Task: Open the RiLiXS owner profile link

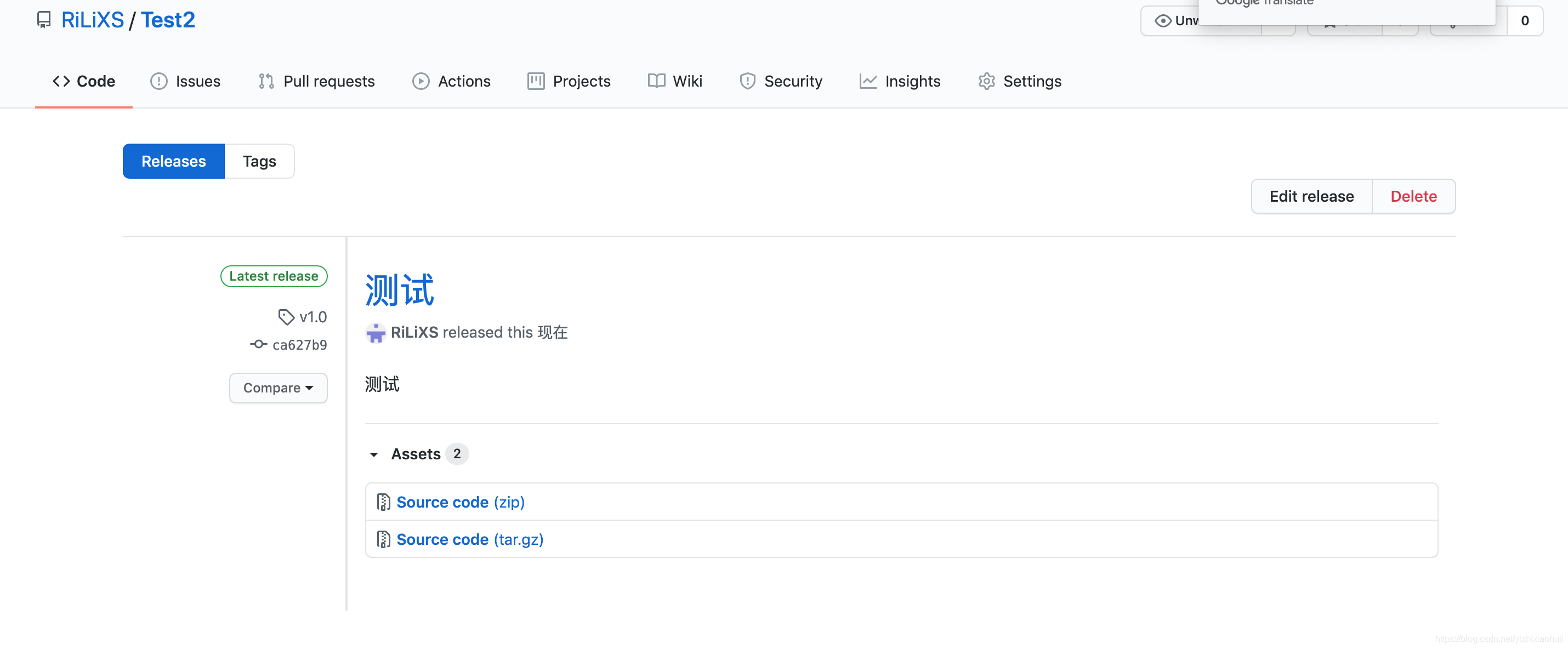Action: coord(93,20)
